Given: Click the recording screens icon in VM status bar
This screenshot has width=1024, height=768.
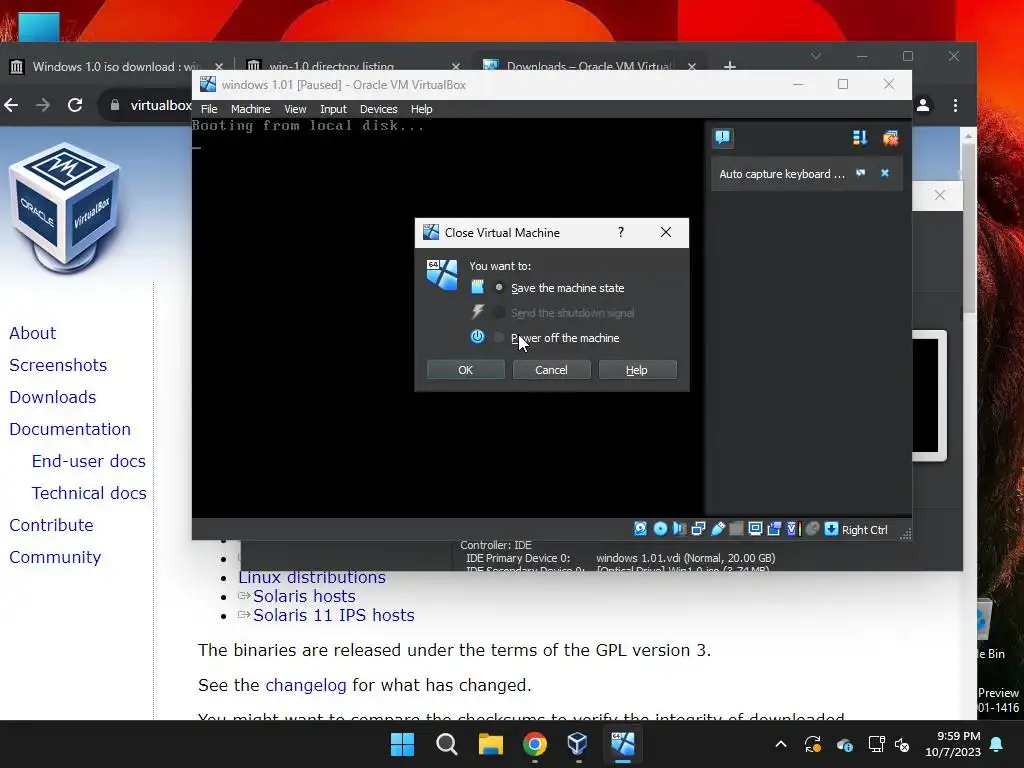Looking at the screenshot, I should pos(775,529).
